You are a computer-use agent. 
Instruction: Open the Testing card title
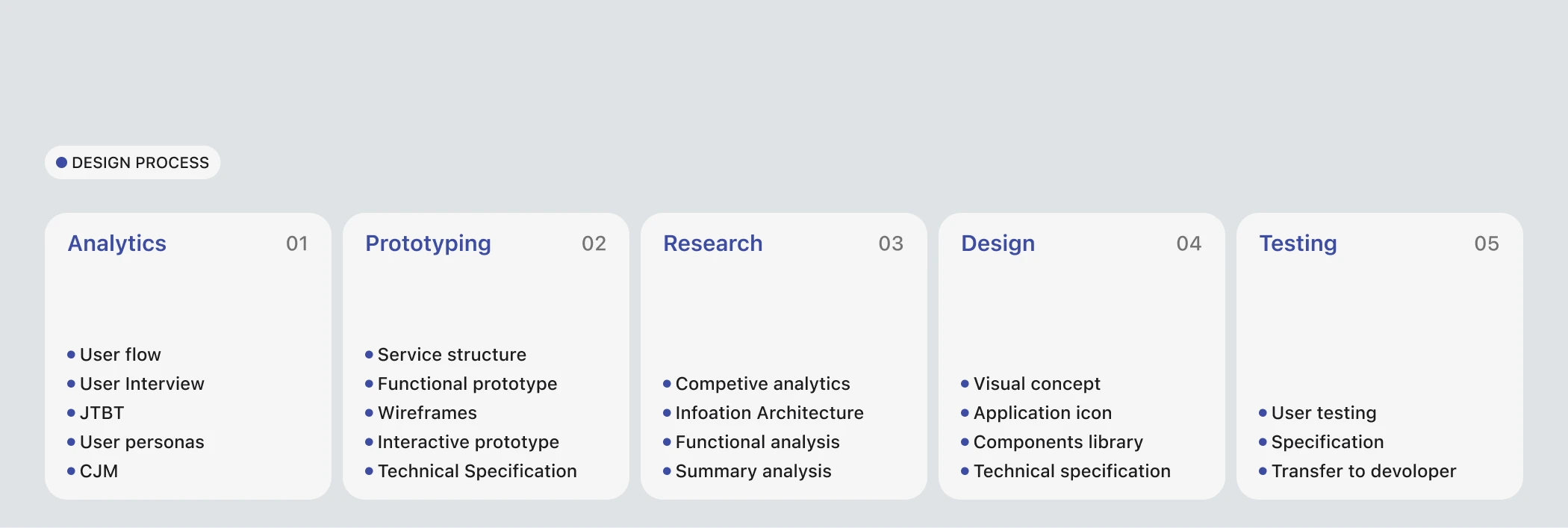[x=1298, y=243]
